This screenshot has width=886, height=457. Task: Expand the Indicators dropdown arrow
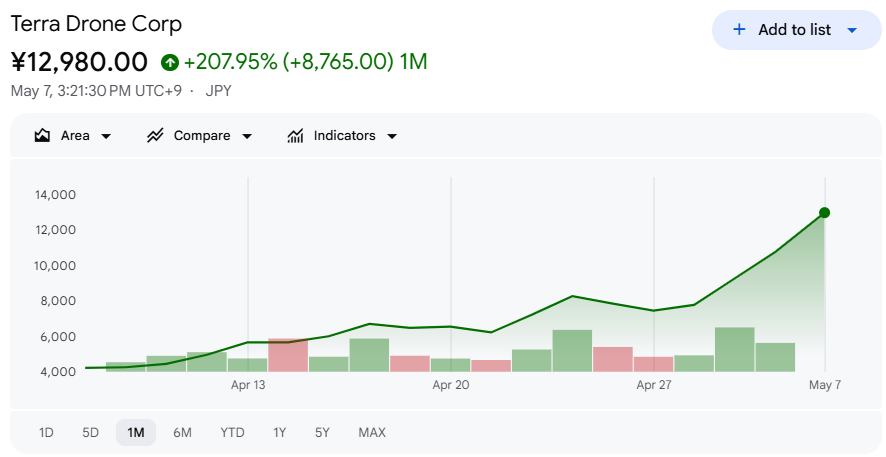pyautogui.click(x=392, y=136)
